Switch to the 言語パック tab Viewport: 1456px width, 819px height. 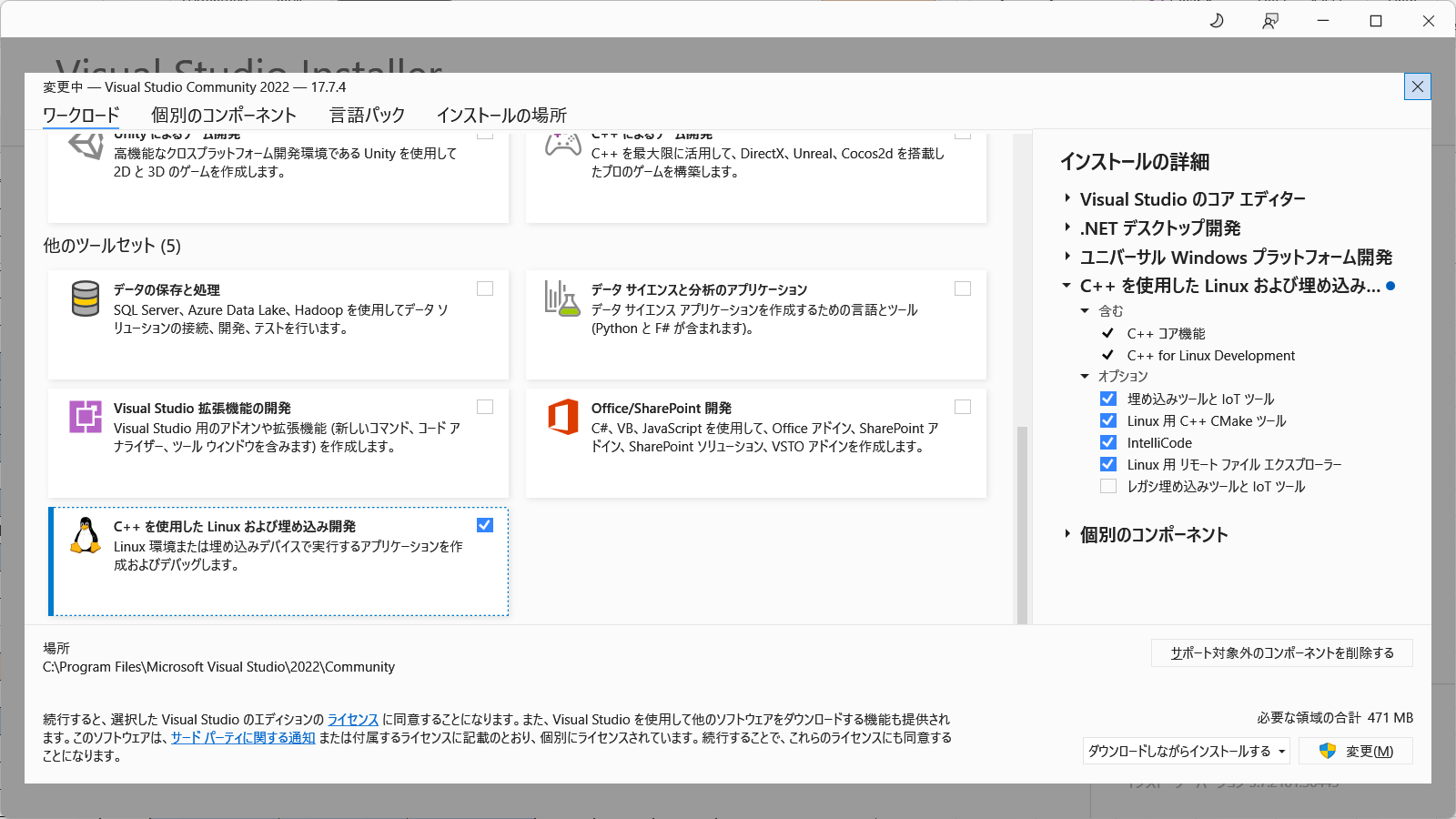click(x=366, y=115)
